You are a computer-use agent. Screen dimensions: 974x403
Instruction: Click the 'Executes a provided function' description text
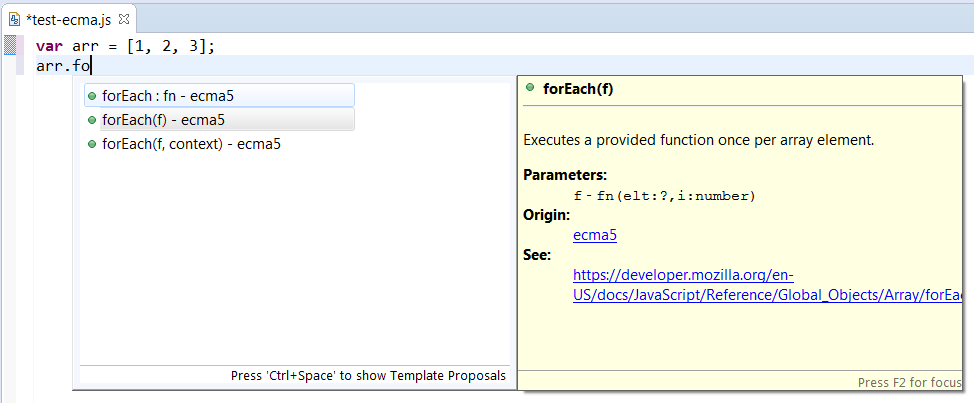[x=699, y=140]
